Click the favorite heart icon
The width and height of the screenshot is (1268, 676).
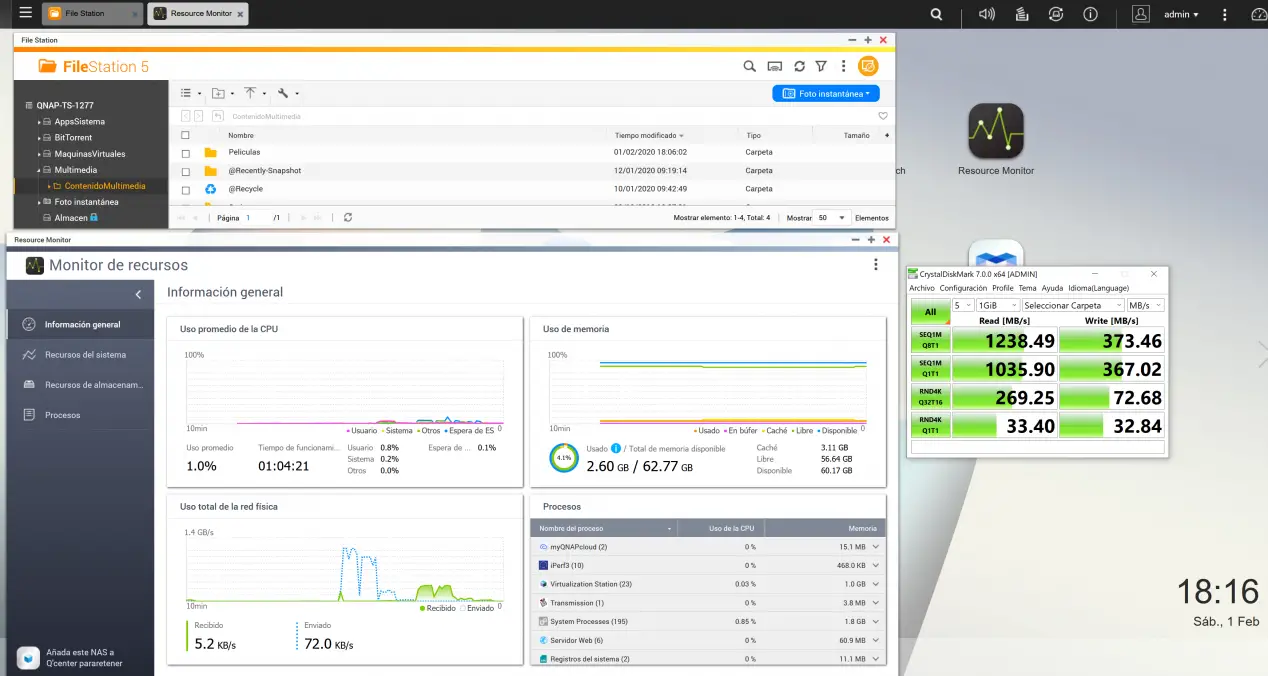[x=883, y=116]
